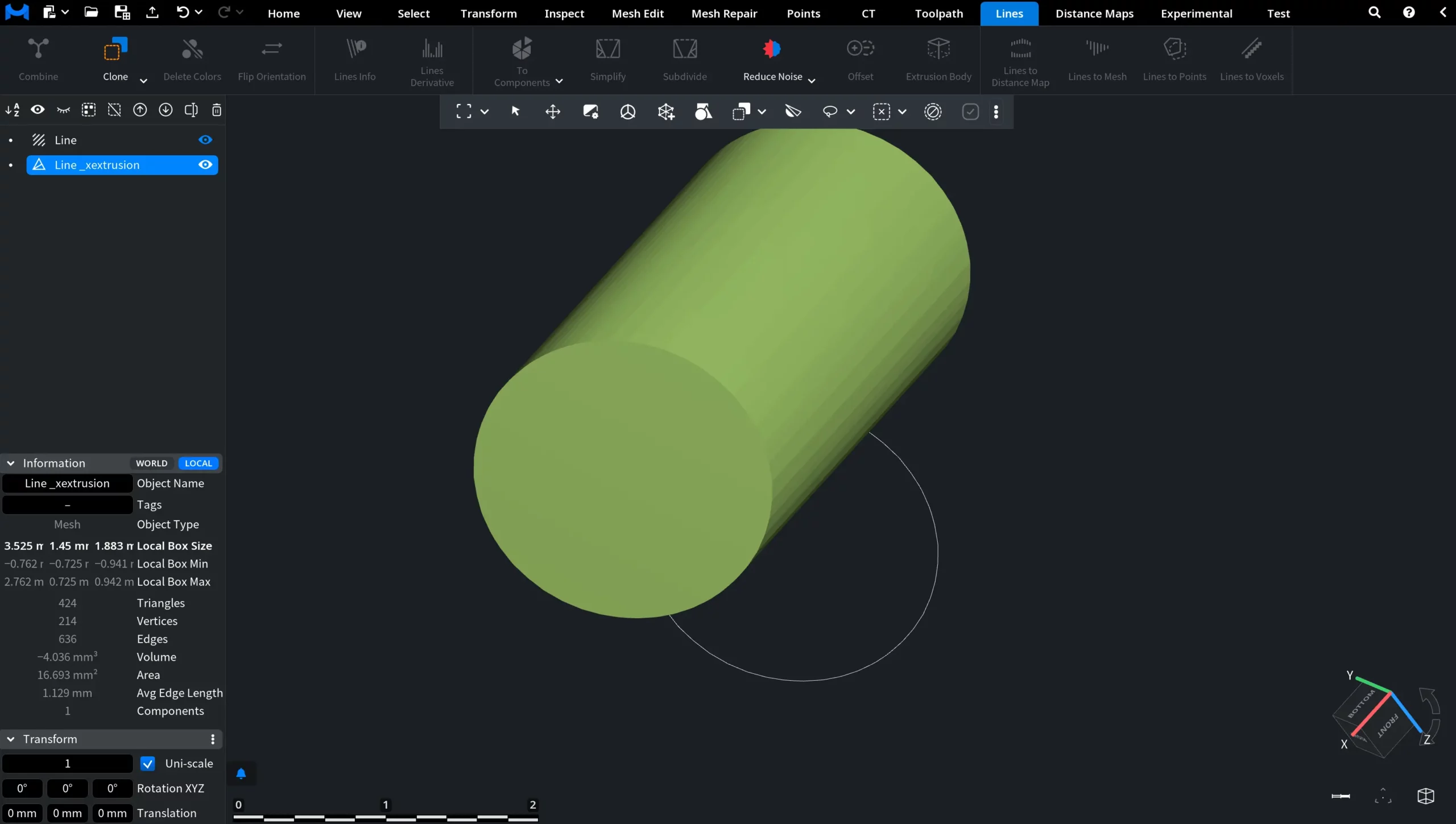Open the new file dropdown arrow
1456x824 pixels.
[65, 12]
